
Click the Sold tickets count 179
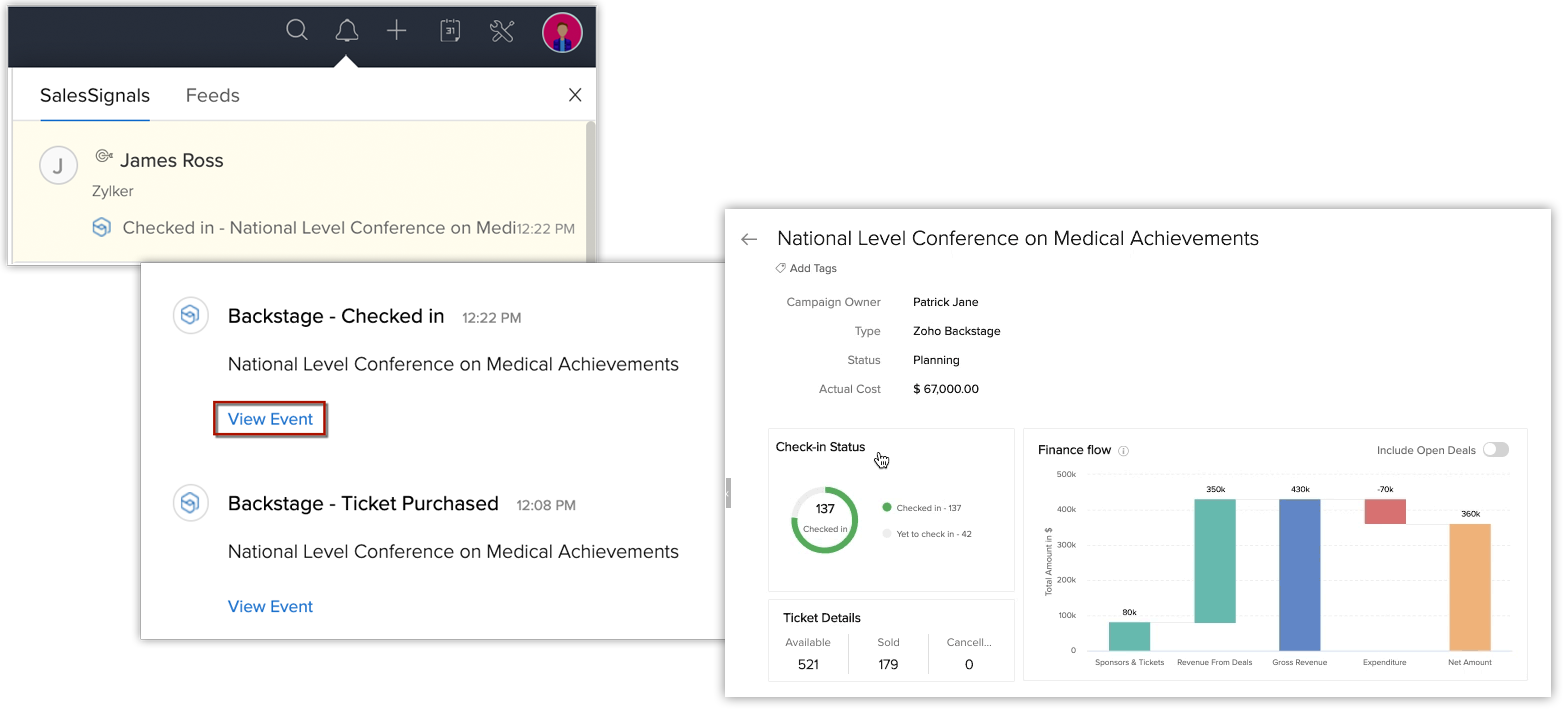click(888, 664)
